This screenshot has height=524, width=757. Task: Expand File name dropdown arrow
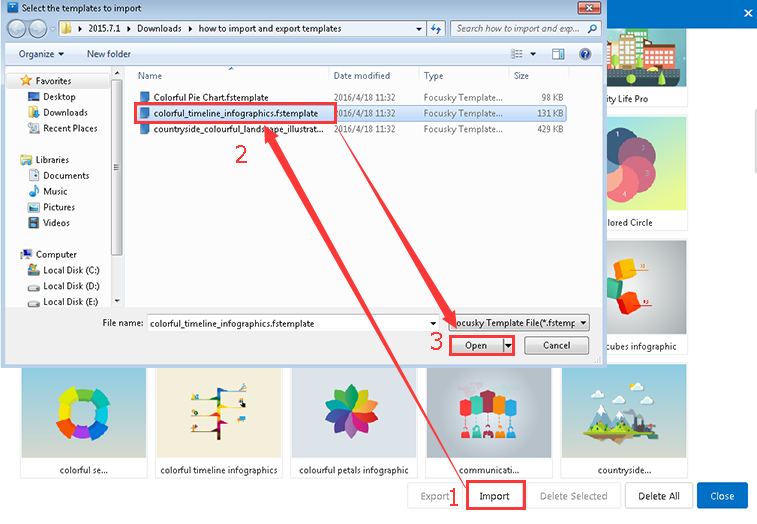(x=433, y=323)
